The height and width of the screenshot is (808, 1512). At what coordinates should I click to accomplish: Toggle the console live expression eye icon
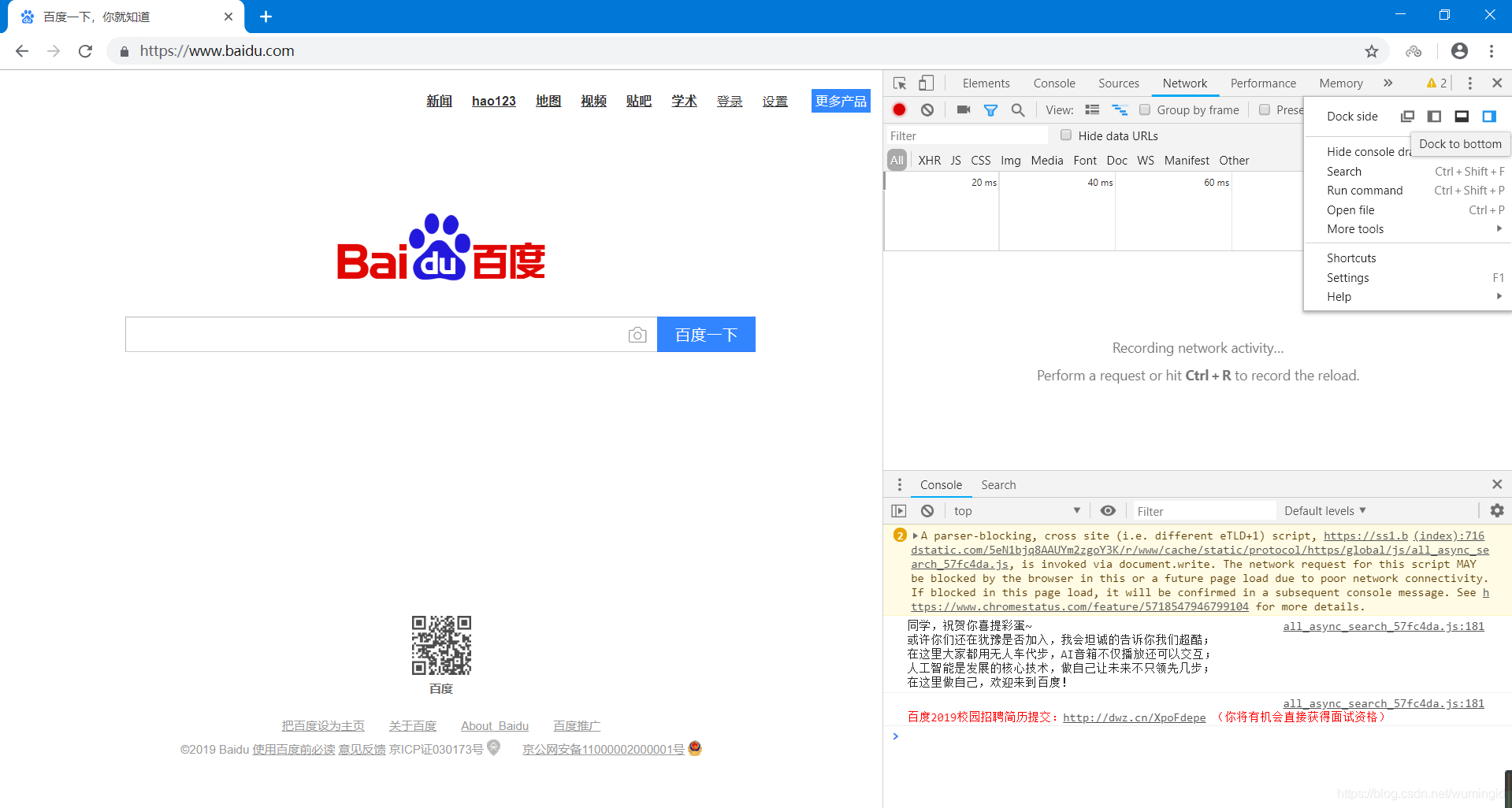point(1108,511)
